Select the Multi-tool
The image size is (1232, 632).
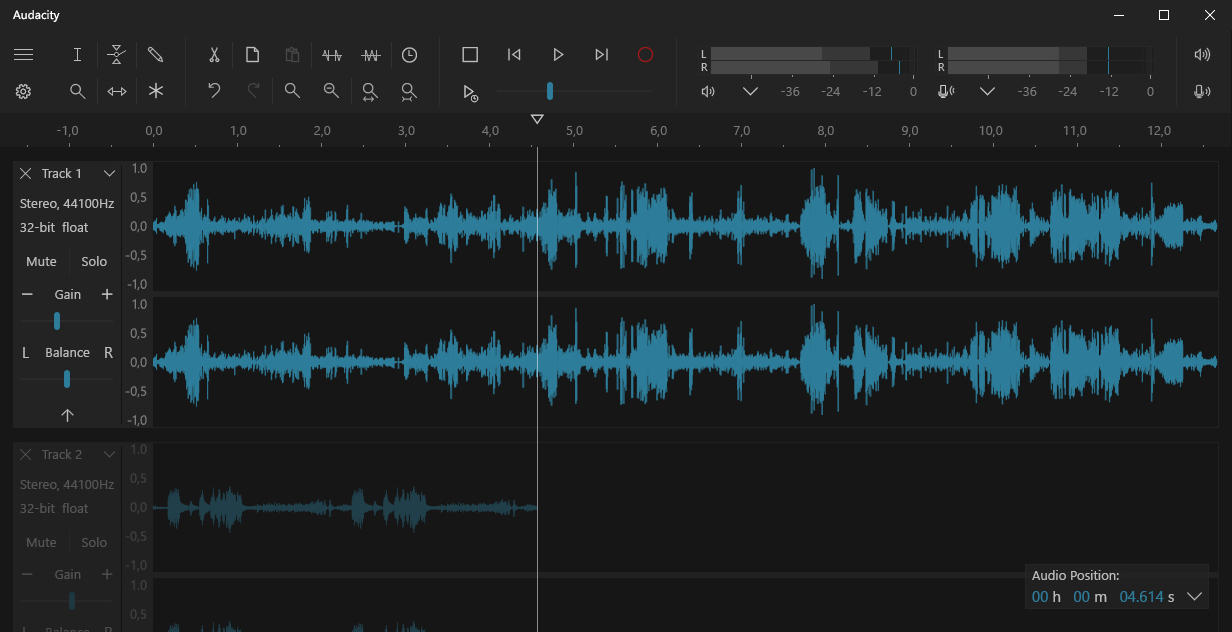pyautogui.click(x=155, y=91)
